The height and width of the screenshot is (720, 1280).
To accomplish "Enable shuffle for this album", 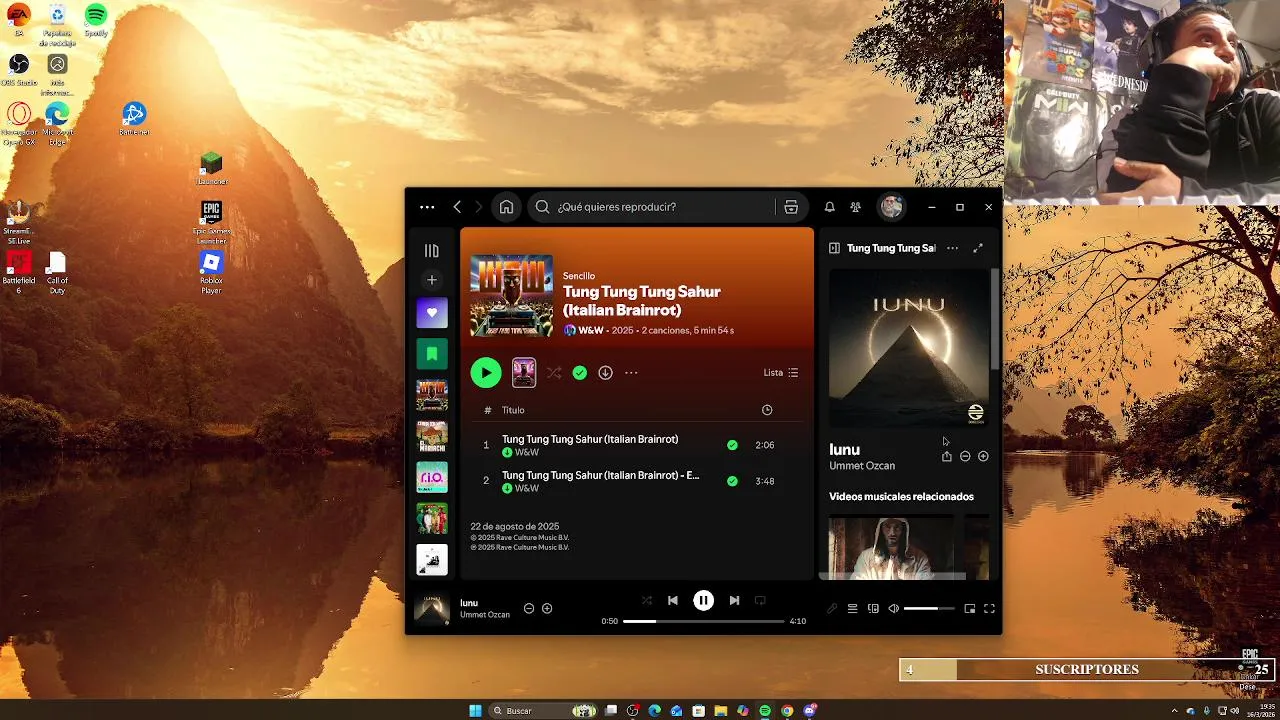I will pyautogui.click(x=554, y=373).
